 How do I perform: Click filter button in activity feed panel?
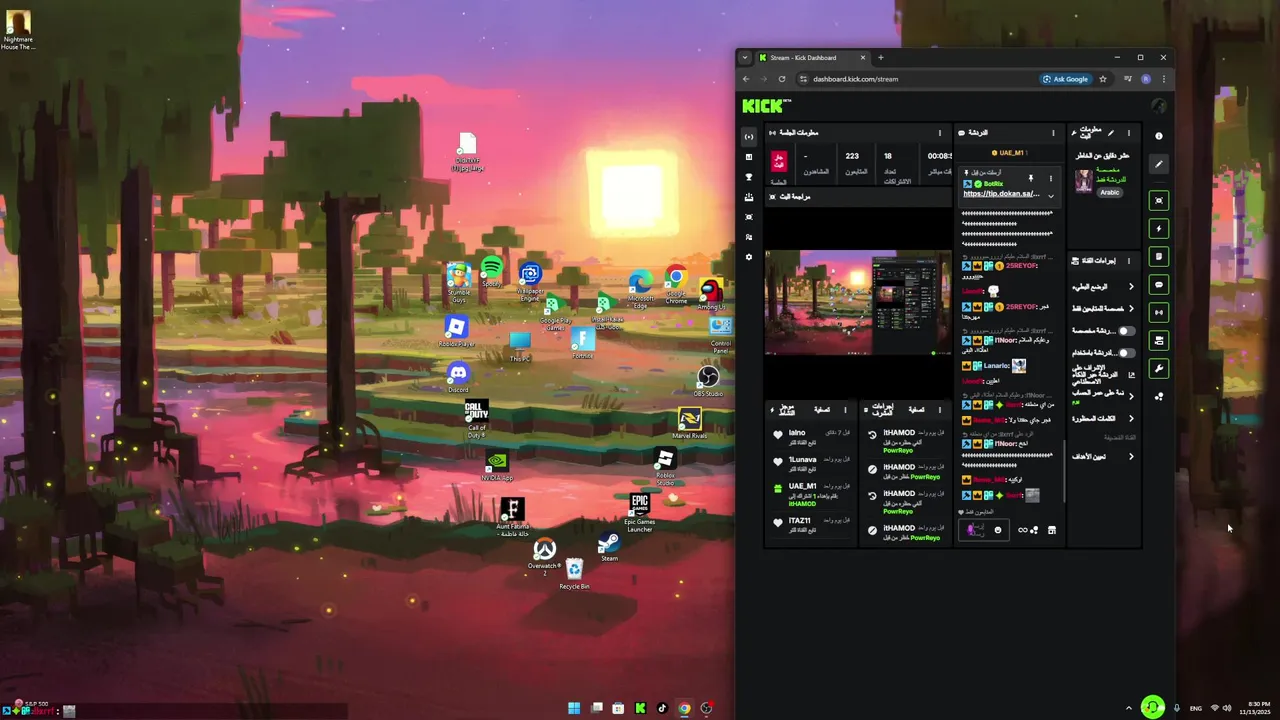click(822, 410)
